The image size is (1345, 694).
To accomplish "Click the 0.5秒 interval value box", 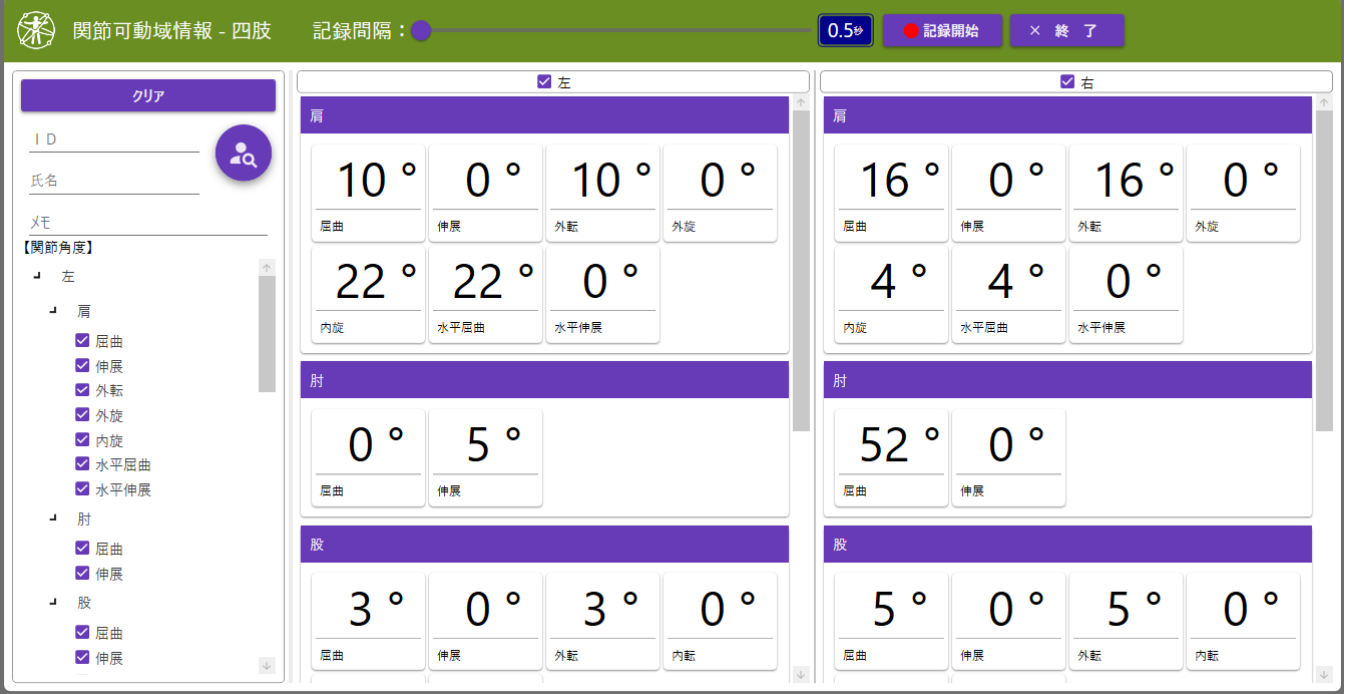I will click(845, 31).
